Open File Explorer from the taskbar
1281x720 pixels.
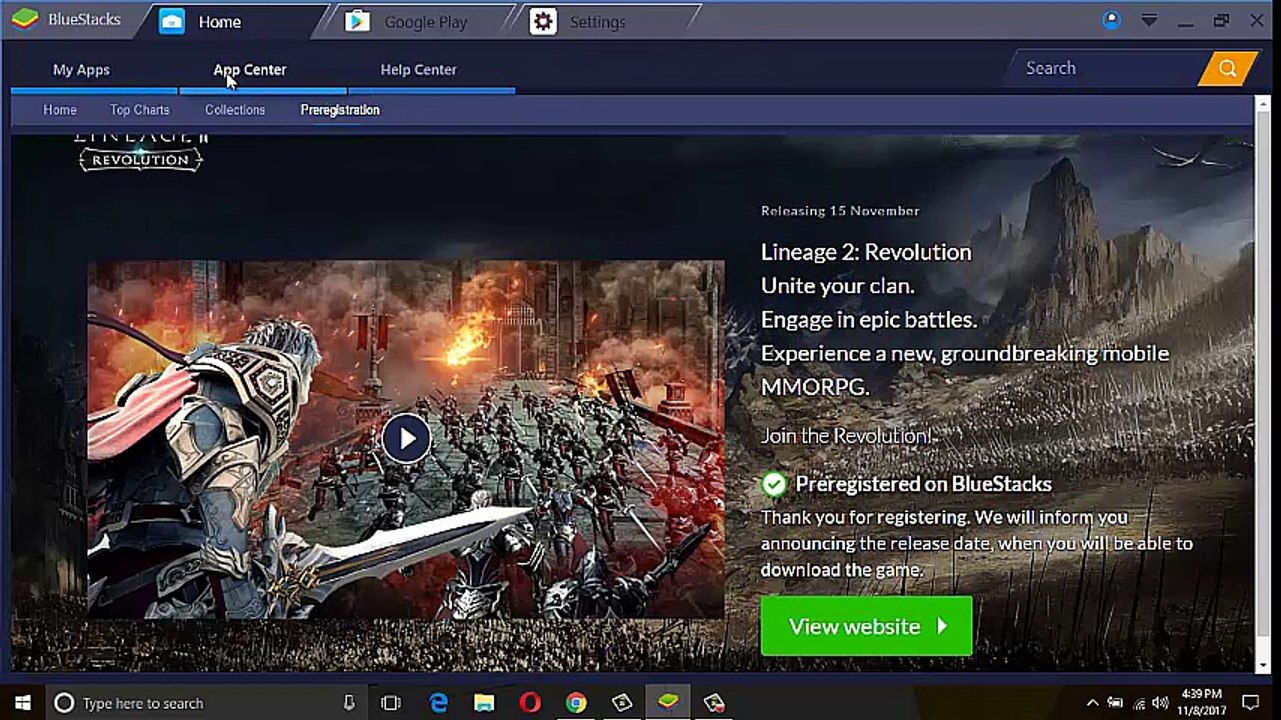coord(484,703)
